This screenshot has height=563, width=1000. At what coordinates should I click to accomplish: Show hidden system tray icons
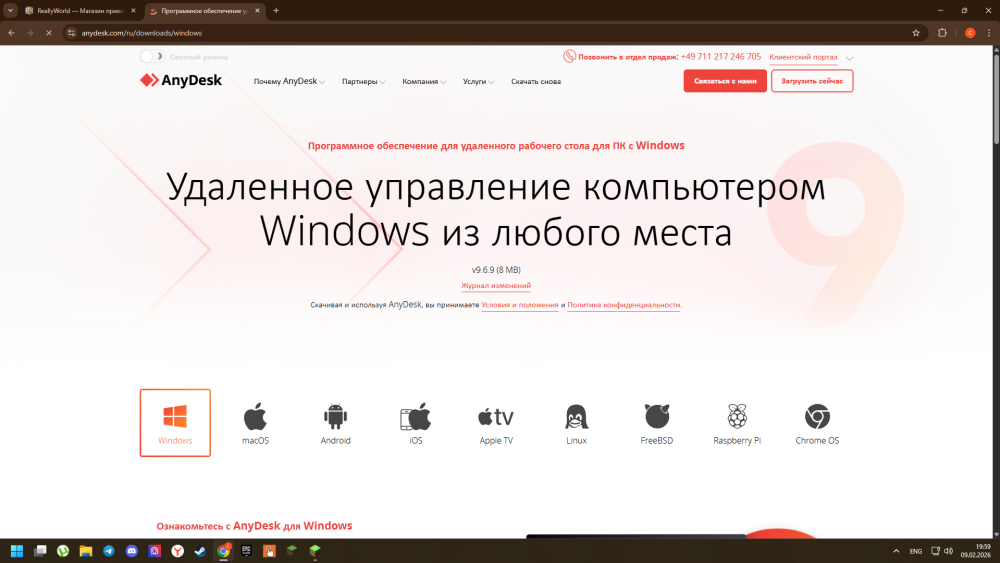tap(896, 551)
